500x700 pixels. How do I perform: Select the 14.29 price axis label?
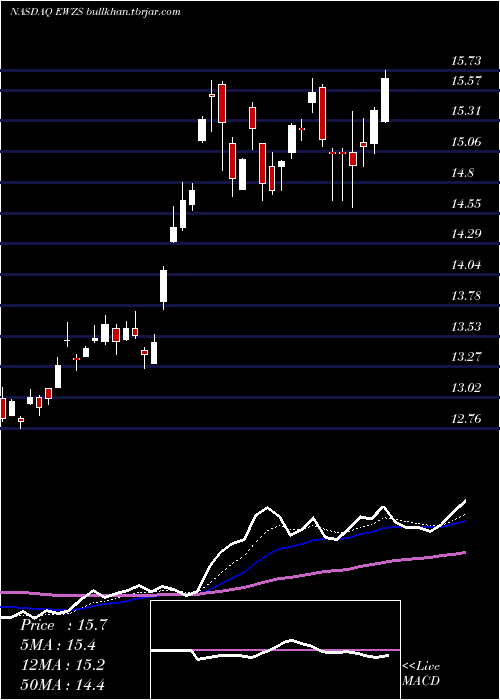coord(466,233)
